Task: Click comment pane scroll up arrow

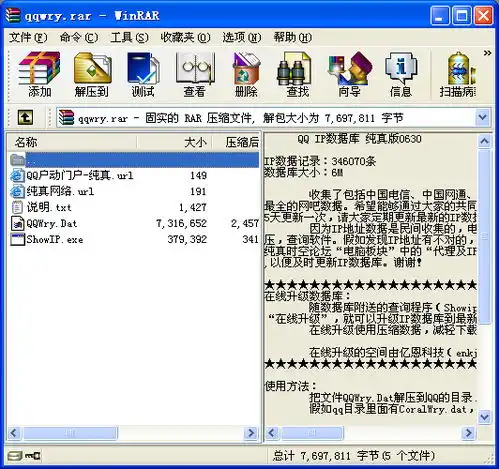Action: pos(484,141)
